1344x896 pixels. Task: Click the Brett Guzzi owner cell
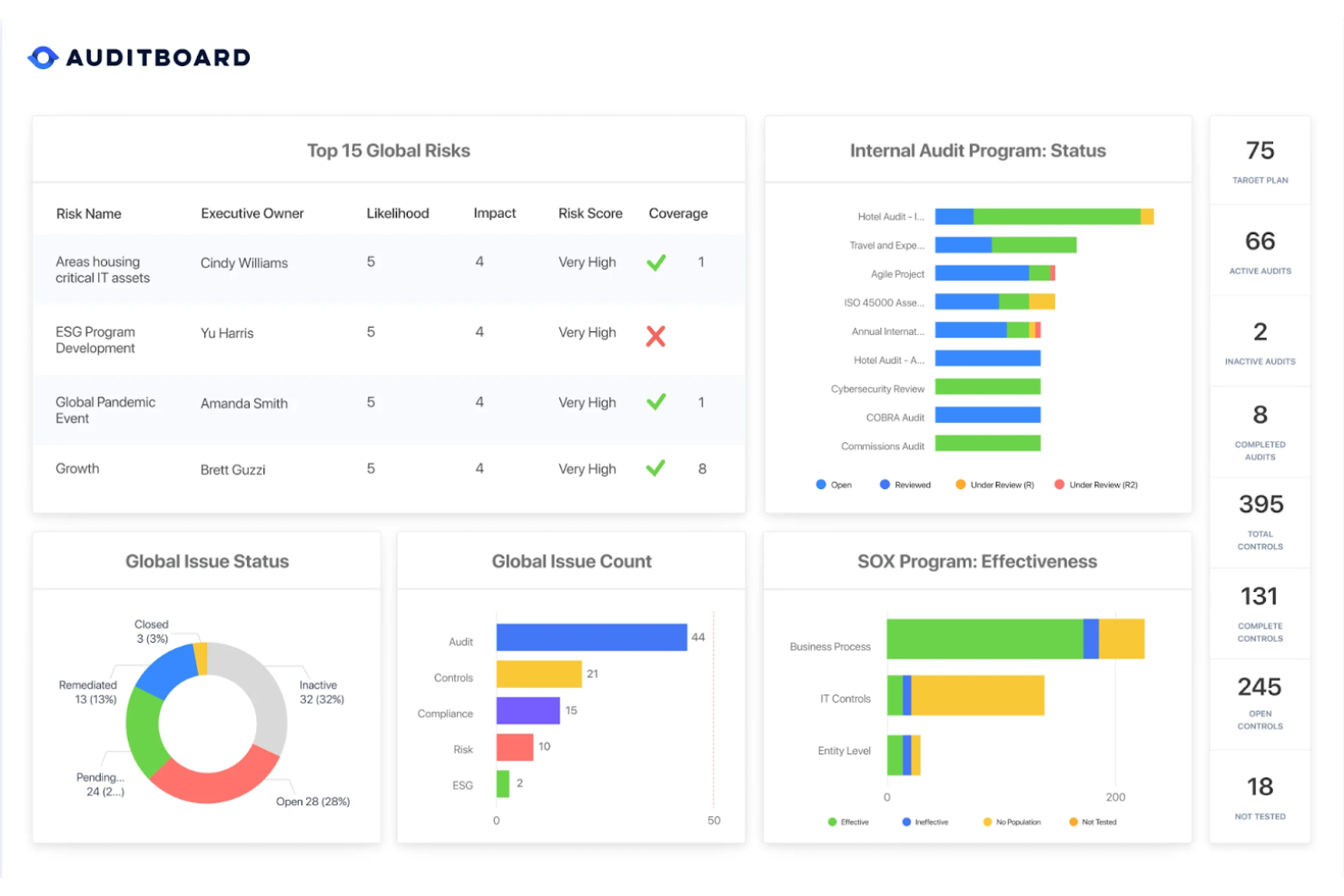point(233,469)
